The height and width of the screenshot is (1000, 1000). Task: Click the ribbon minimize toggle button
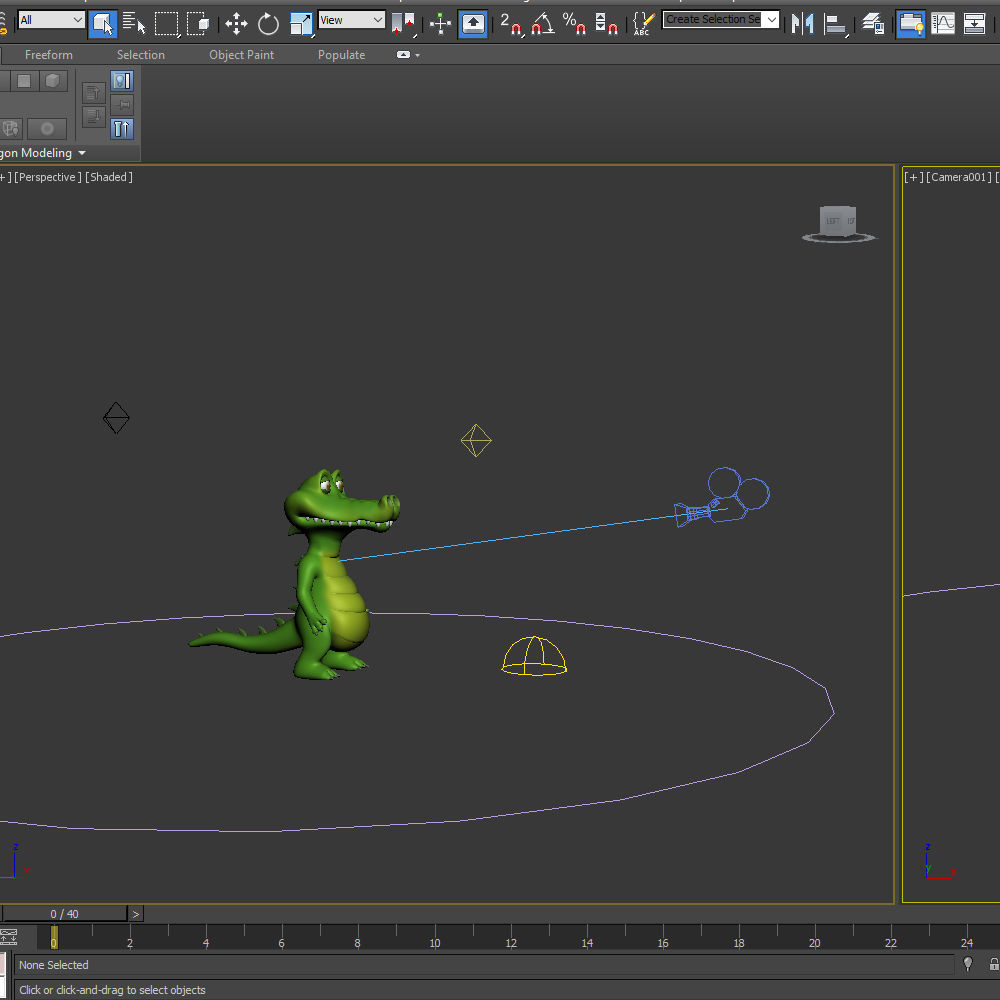[x=403, y=55]
